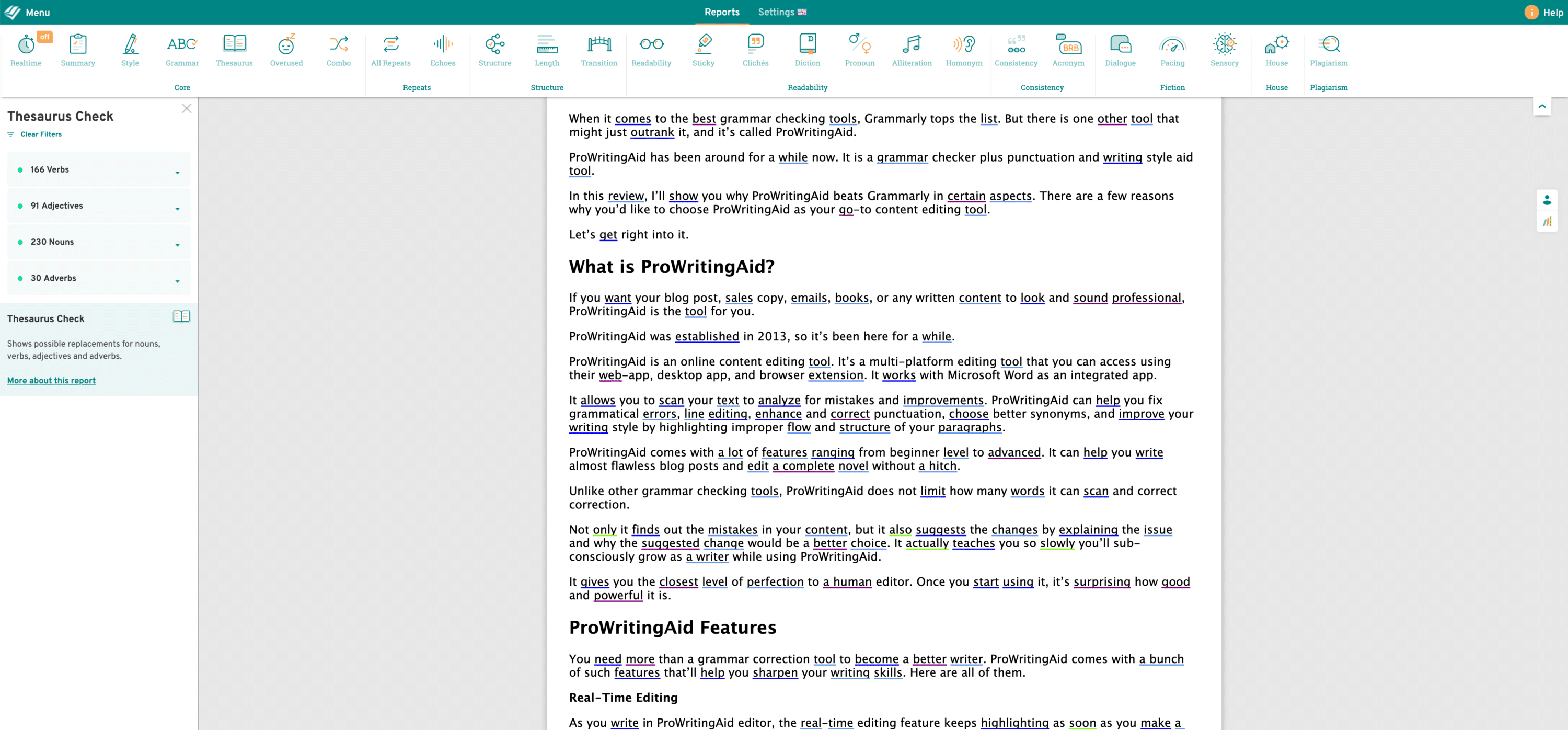
Task: Run the Diction report
Action: click(x=807, y=50)
